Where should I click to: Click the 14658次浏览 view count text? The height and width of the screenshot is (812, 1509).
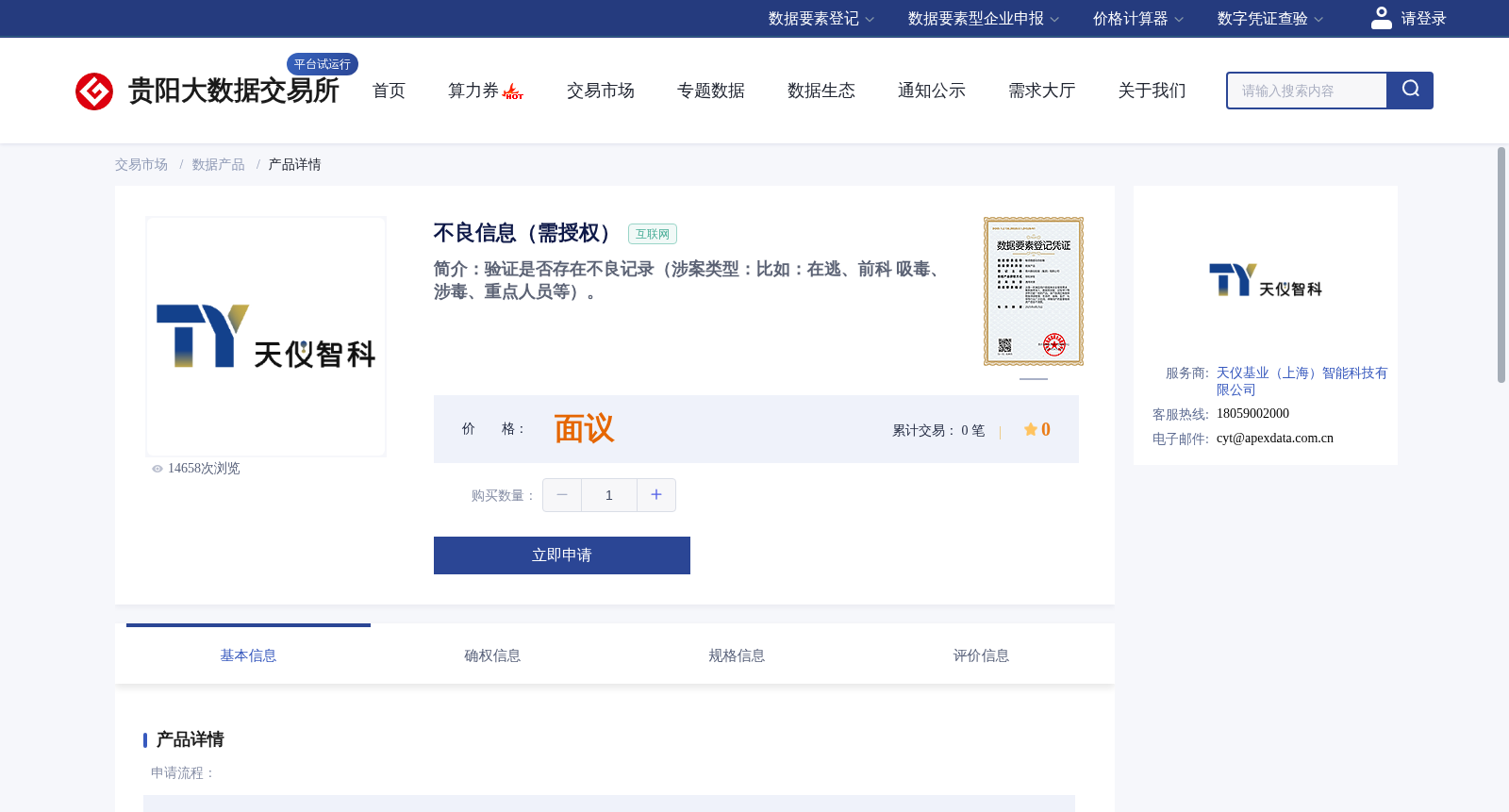point(204,469)
